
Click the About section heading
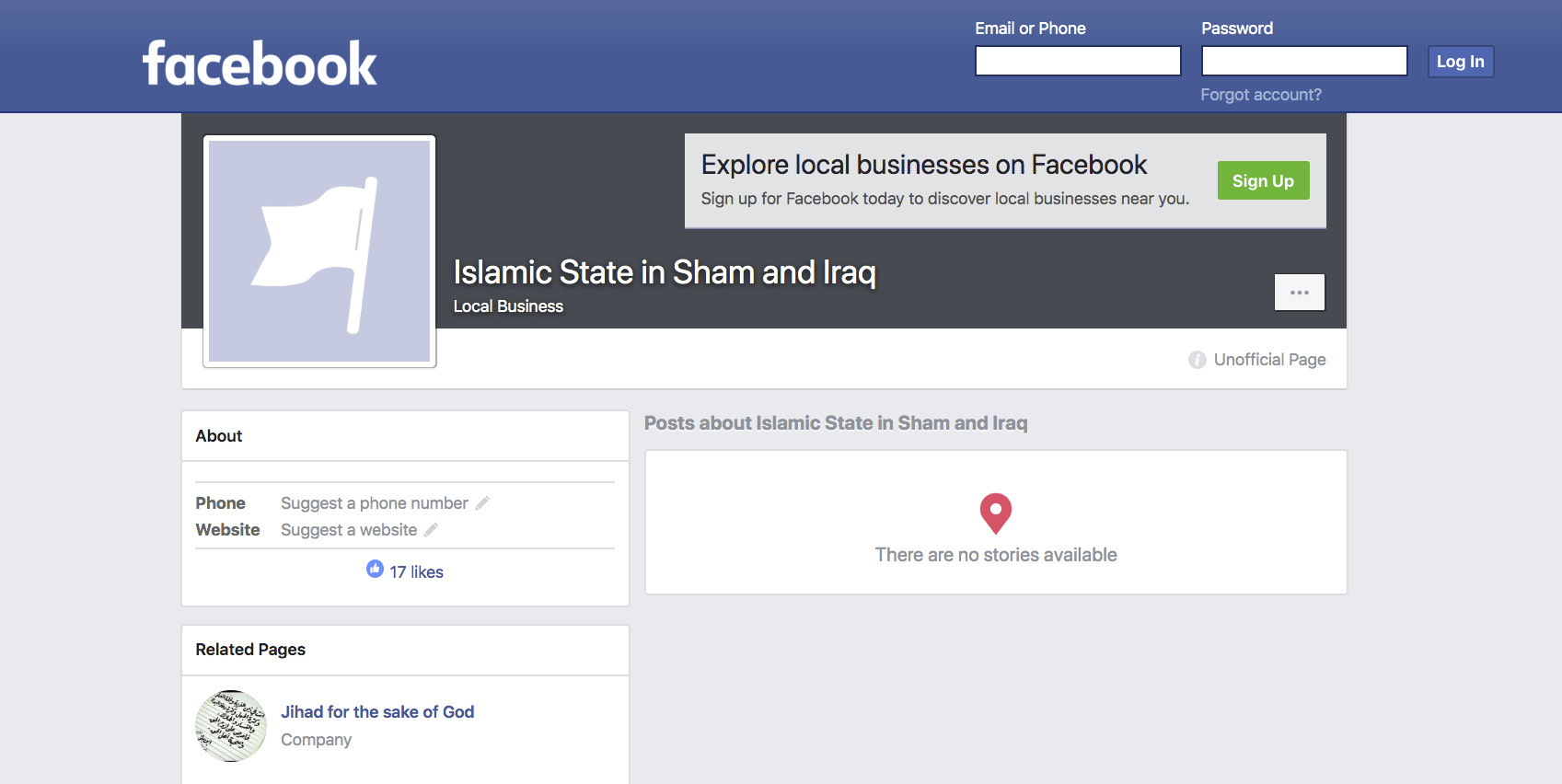[x=219, y=436]
